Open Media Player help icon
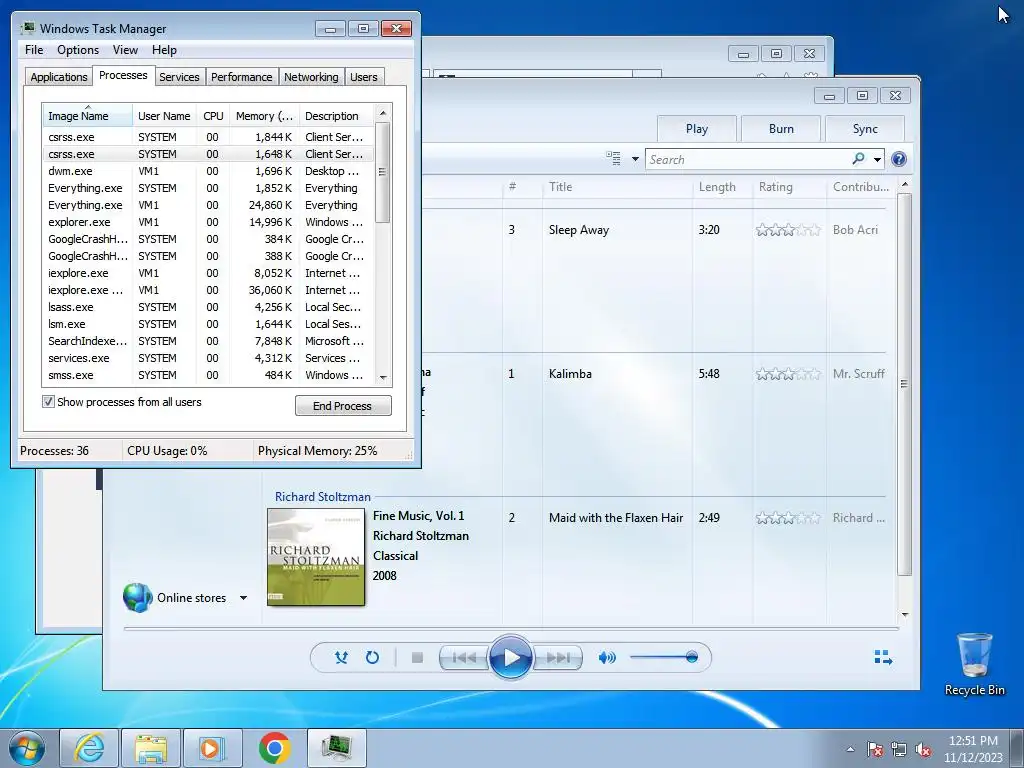Image resolution: width=1024 pixels, height=768 pixels. 899,159
